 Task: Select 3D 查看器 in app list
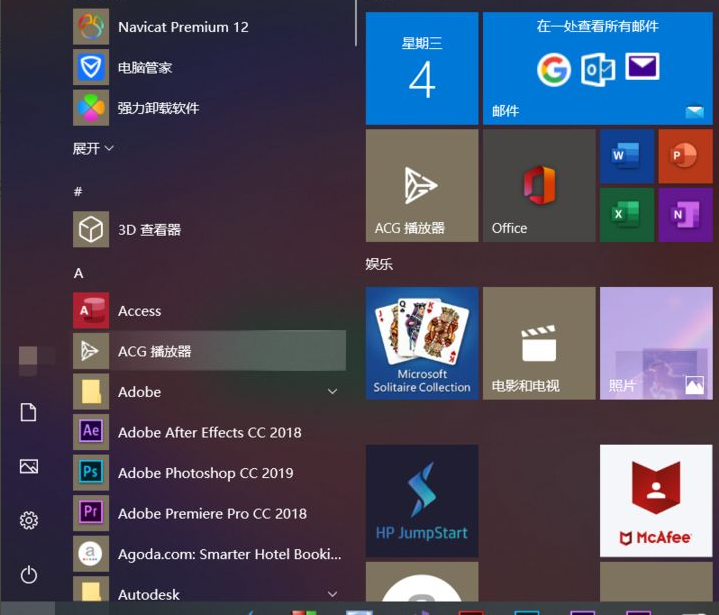click(149, 230)
